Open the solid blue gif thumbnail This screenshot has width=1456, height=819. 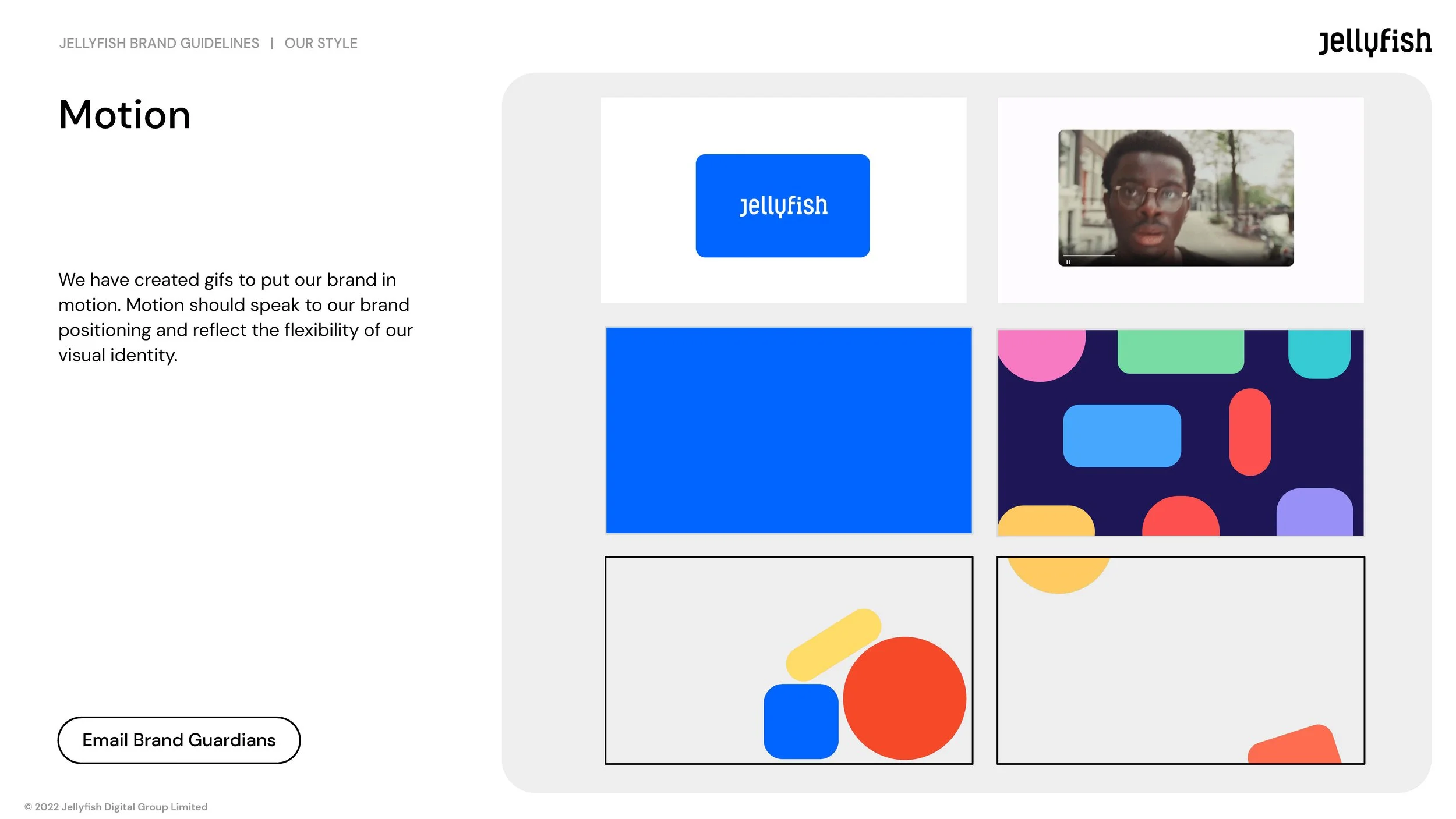click(789, 430)
